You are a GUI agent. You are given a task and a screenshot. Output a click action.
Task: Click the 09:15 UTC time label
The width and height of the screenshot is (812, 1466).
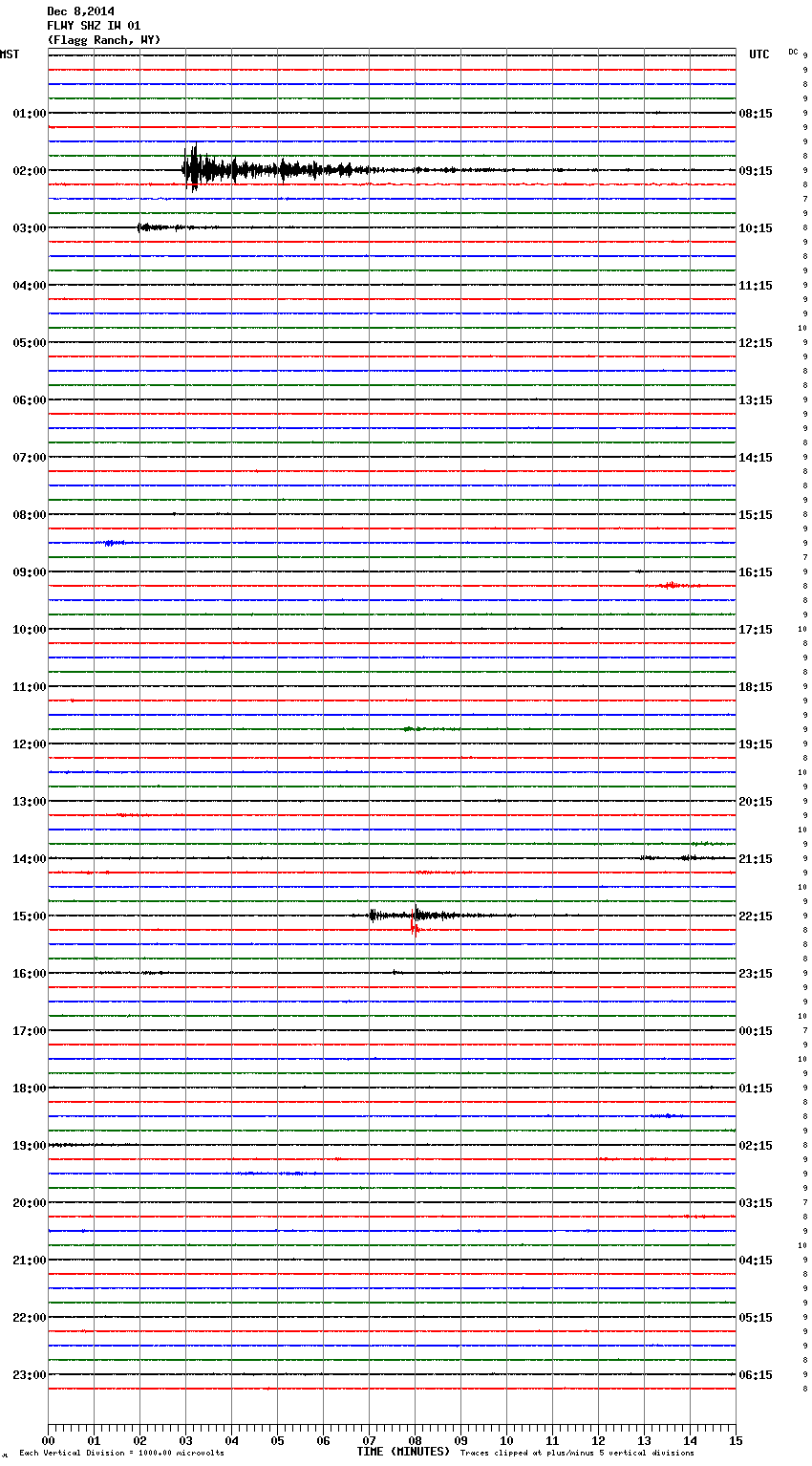756,171
